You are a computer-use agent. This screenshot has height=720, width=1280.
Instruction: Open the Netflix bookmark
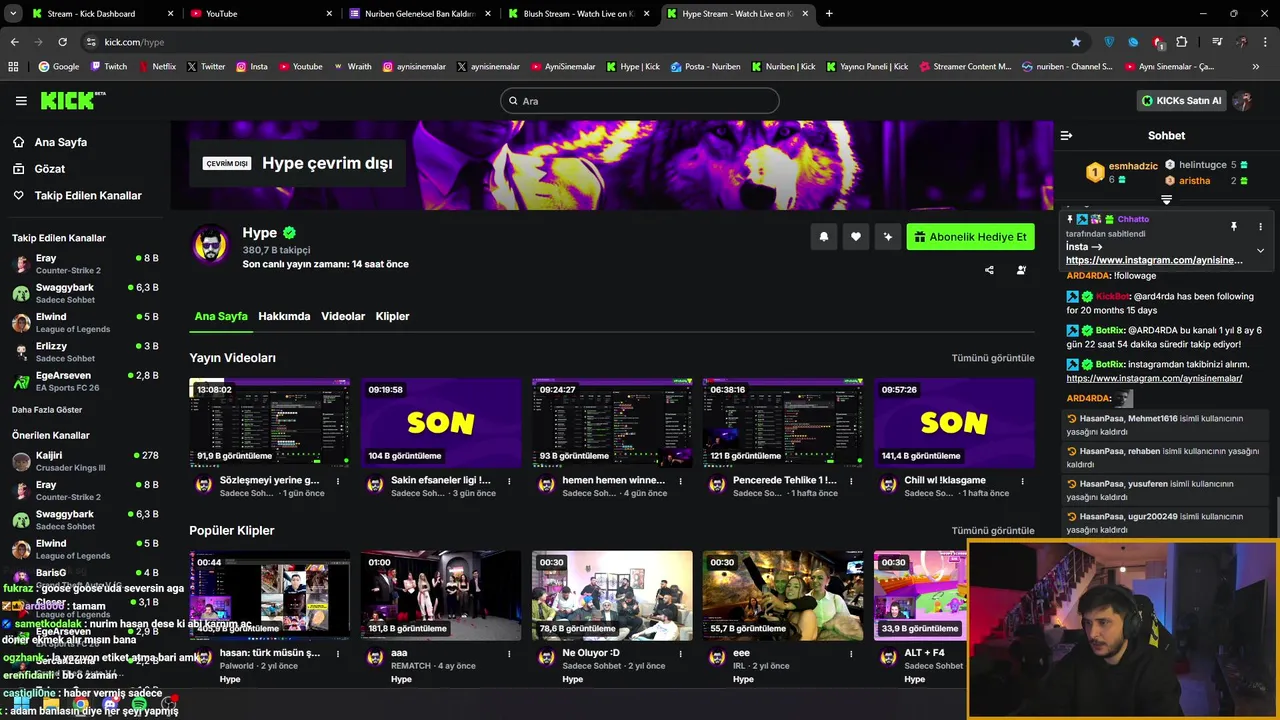[157, 67]
